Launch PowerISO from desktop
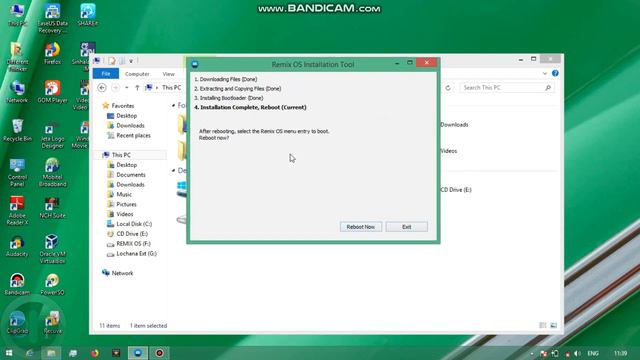This screenshot has height=360, width=640. click(x=52, y=284)
